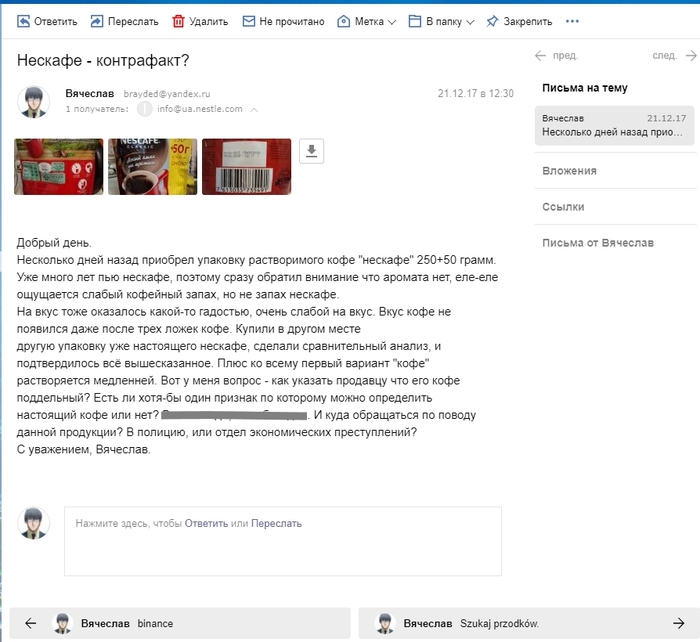Open the first attachment thumbnail
The image size is (700, 642).
click(58, 165)
